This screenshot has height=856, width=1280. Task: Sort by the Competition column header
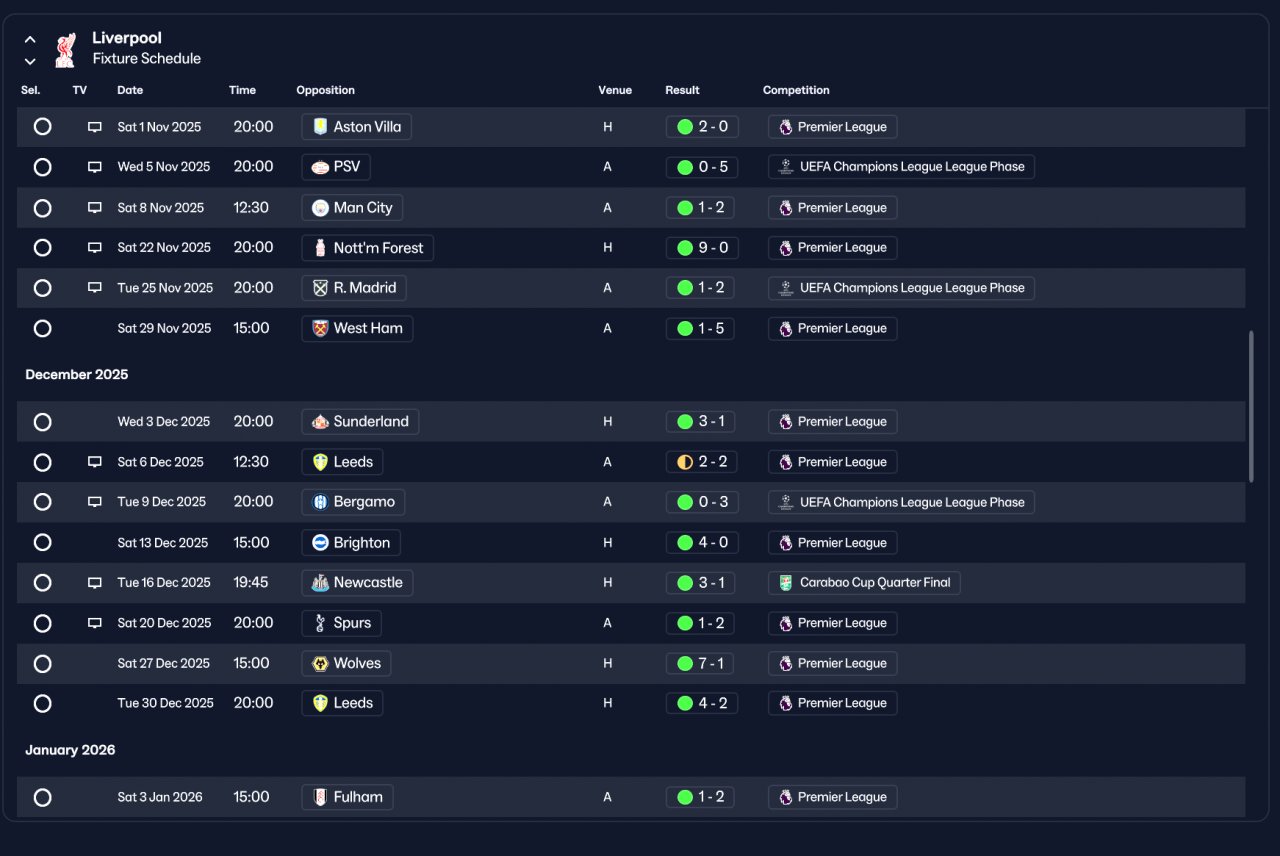(796, 90)
